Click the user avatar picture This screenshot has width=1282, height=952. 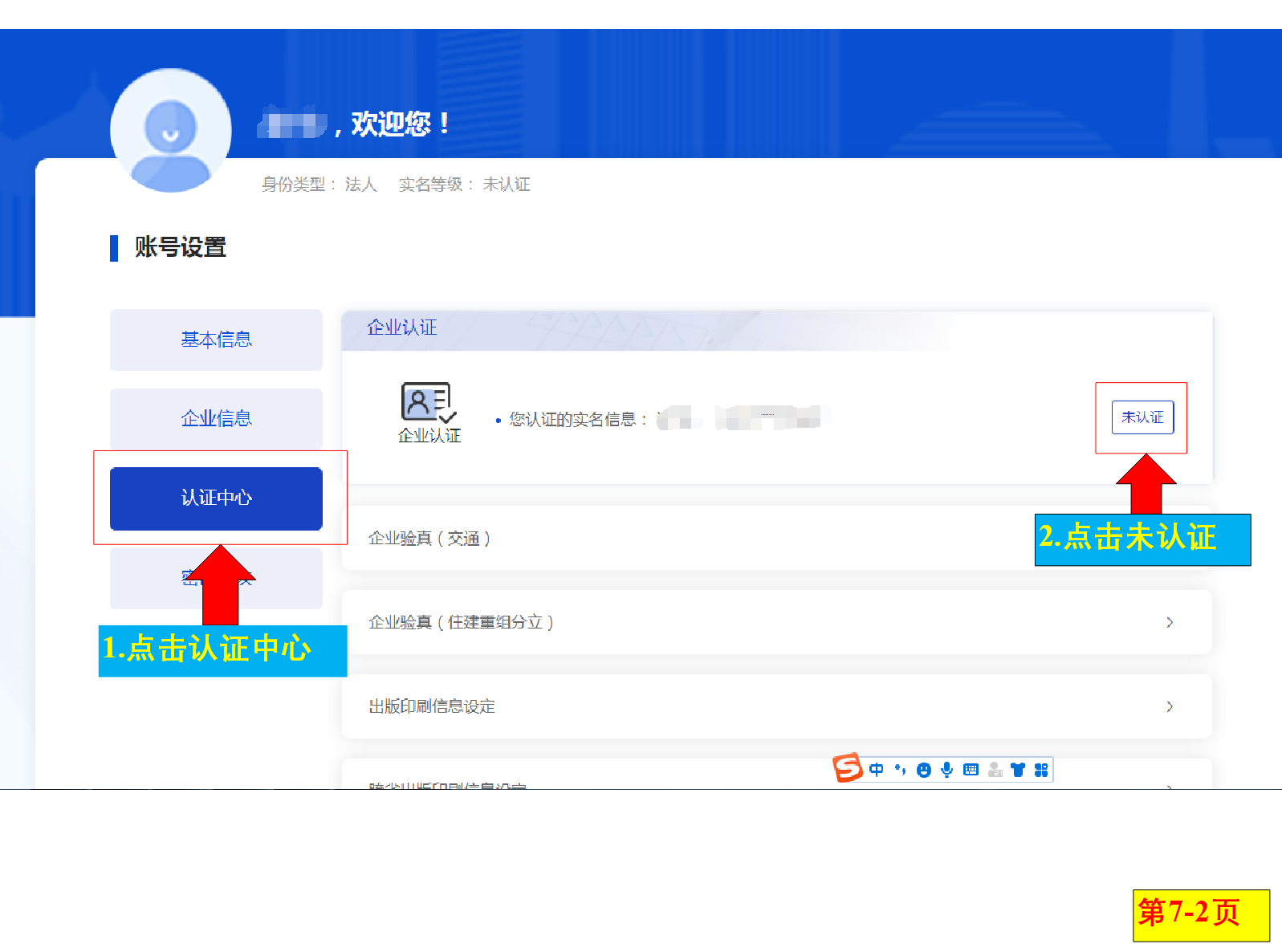tap(170, 130)
